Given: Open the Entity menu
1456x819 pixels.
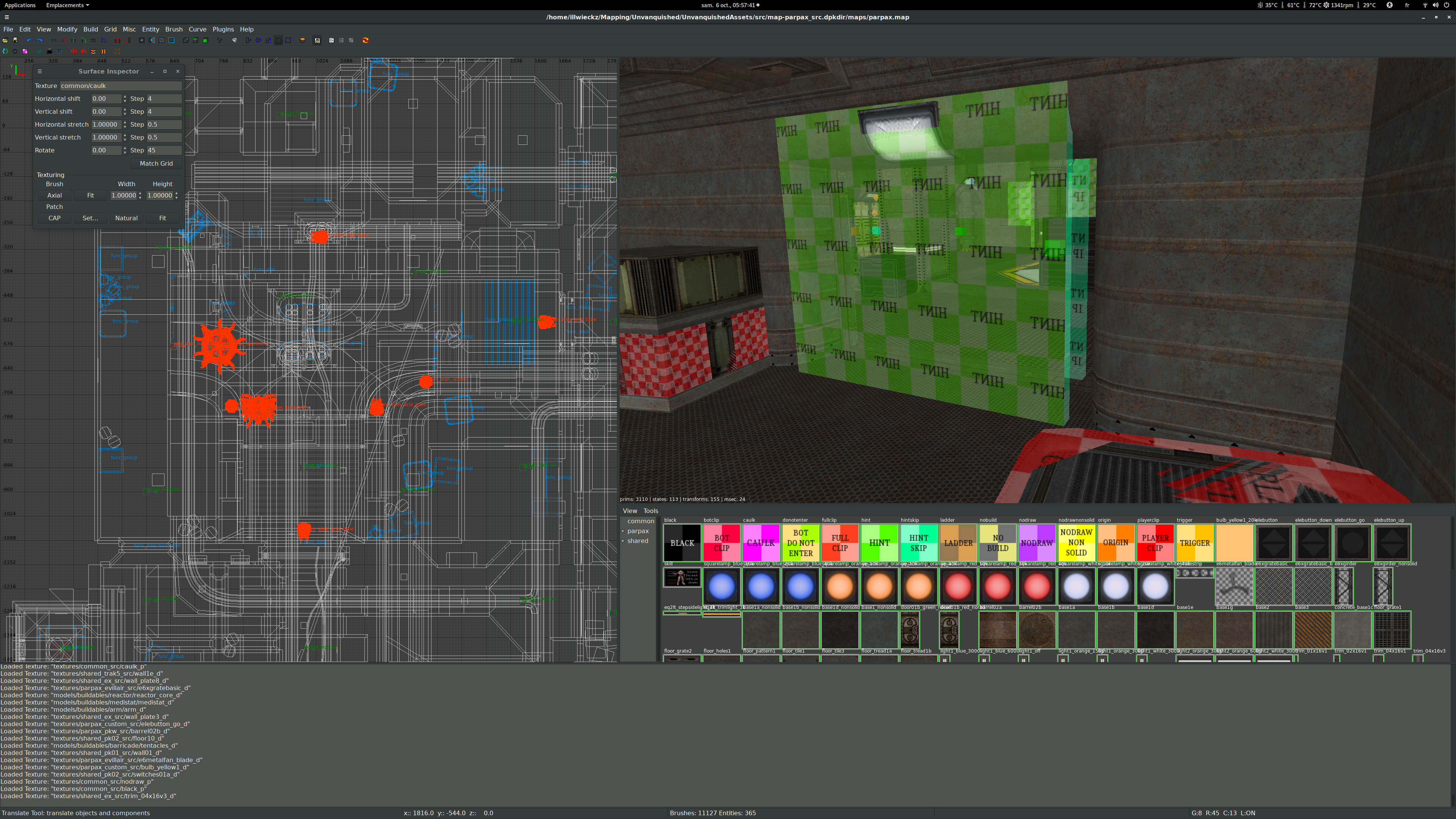Looking at the screenshot, I should [151, 30].
